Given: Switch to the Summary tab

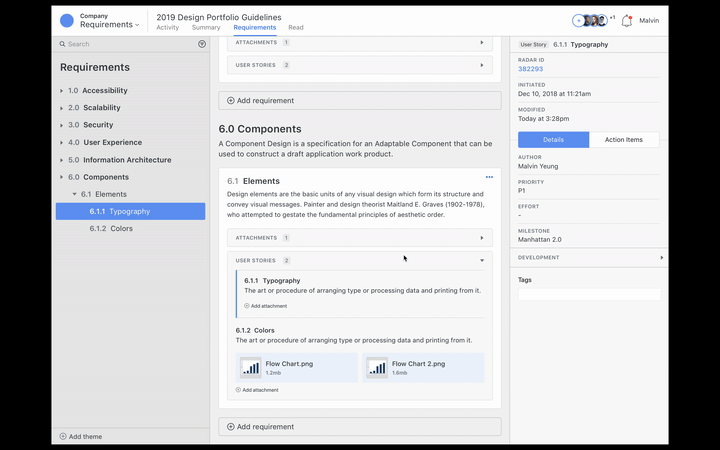Looking at the screenshot, I should click(206, 28).
